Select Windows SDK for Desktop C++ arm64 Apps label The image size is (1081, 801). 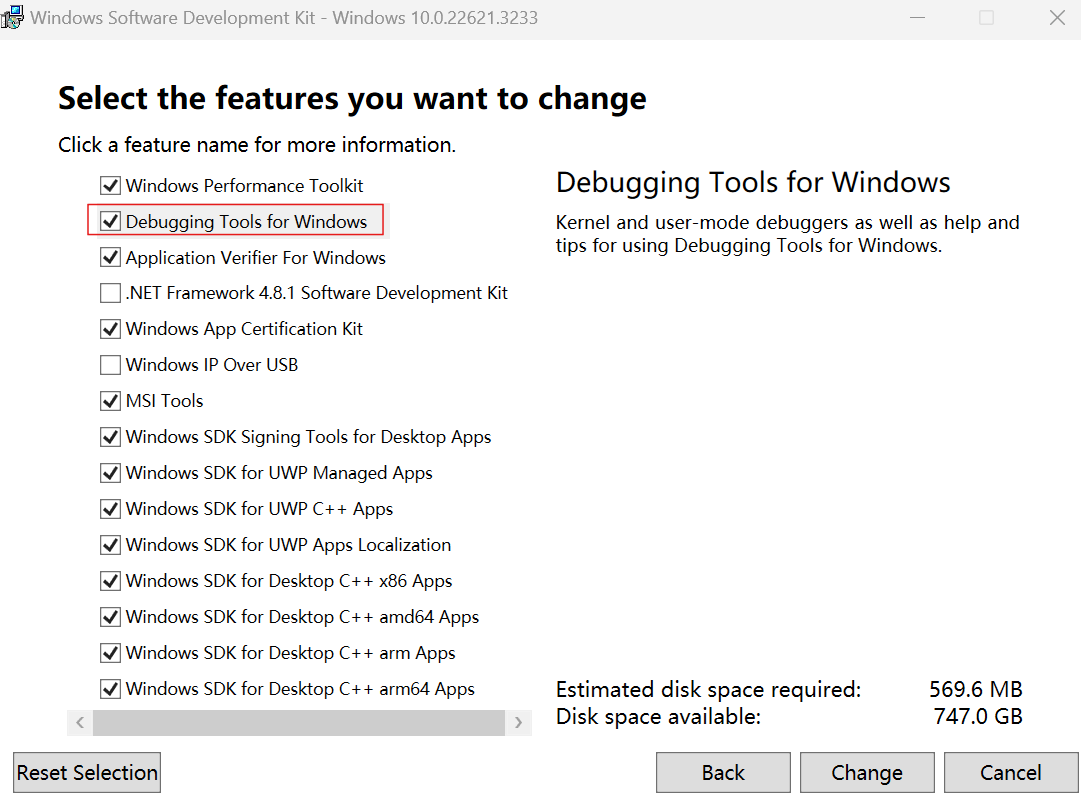(x=300, y=689)
